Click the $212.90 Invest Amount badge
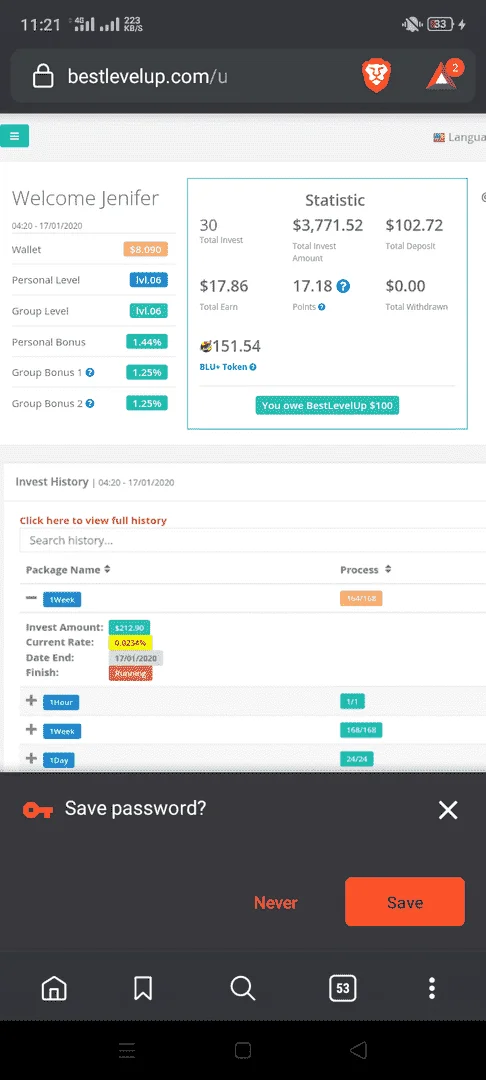Viewport: 486px width, 1080px height. point(129,627)
